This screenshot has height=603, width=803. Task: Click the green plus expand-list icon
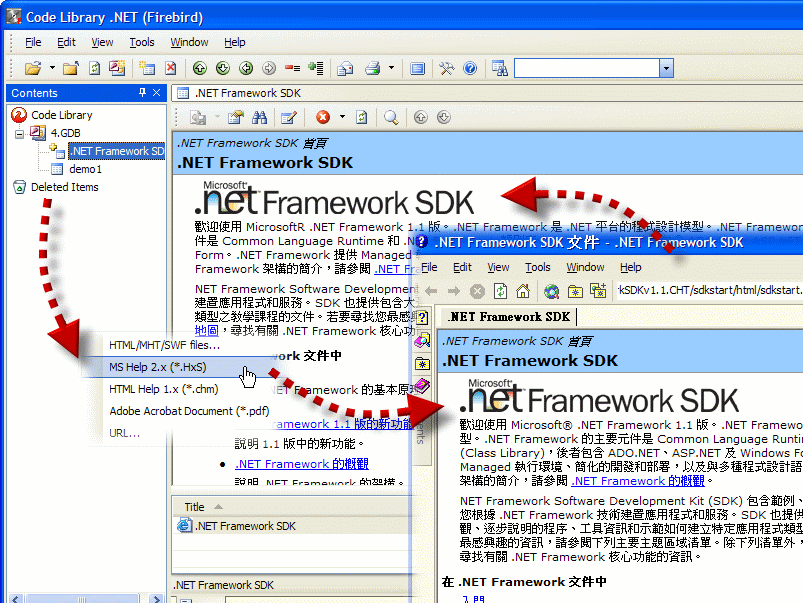point(315,68)
